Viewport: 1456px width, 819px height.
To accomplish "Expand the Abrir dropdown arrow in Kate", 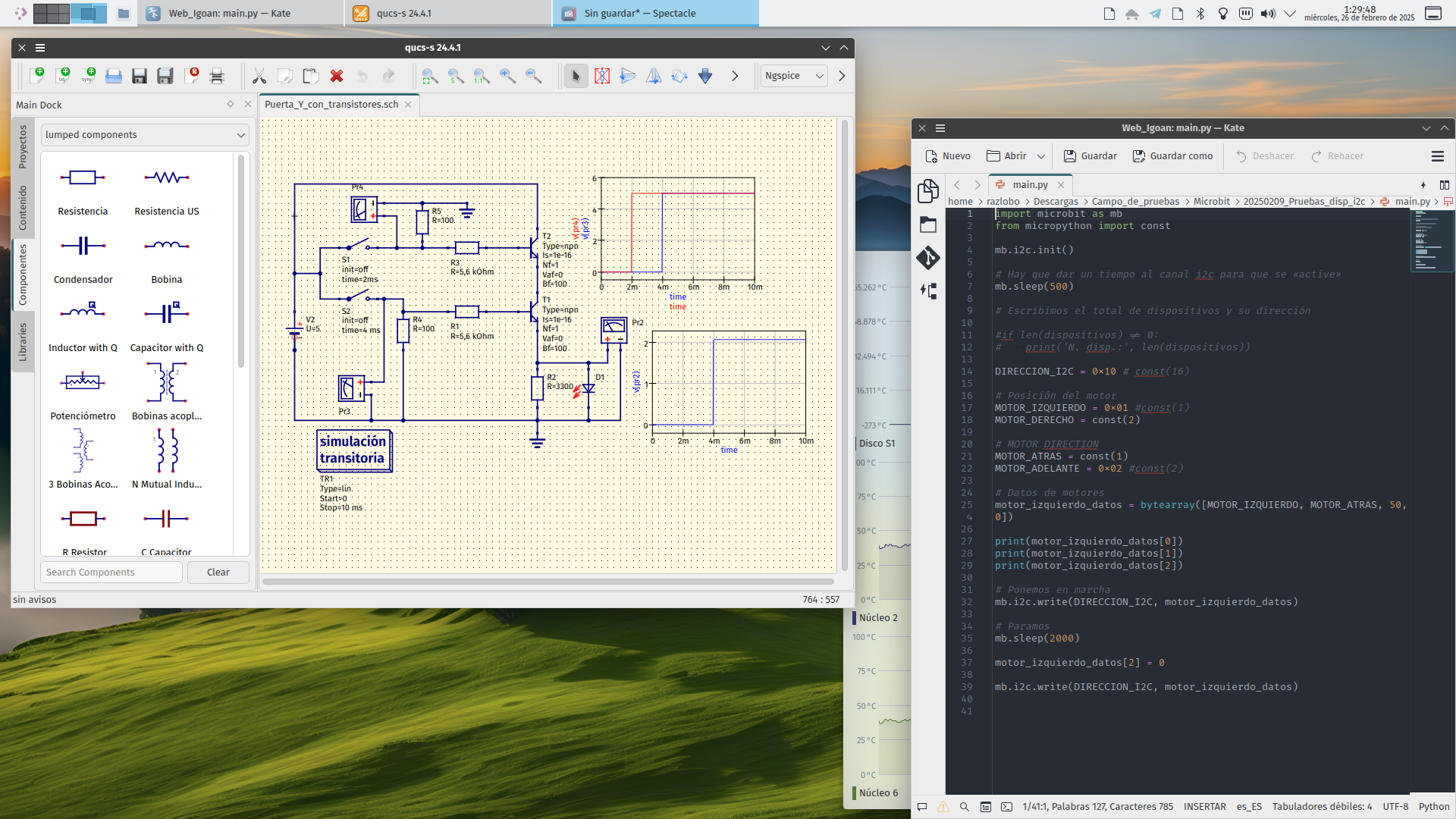I will (1041, 156).
